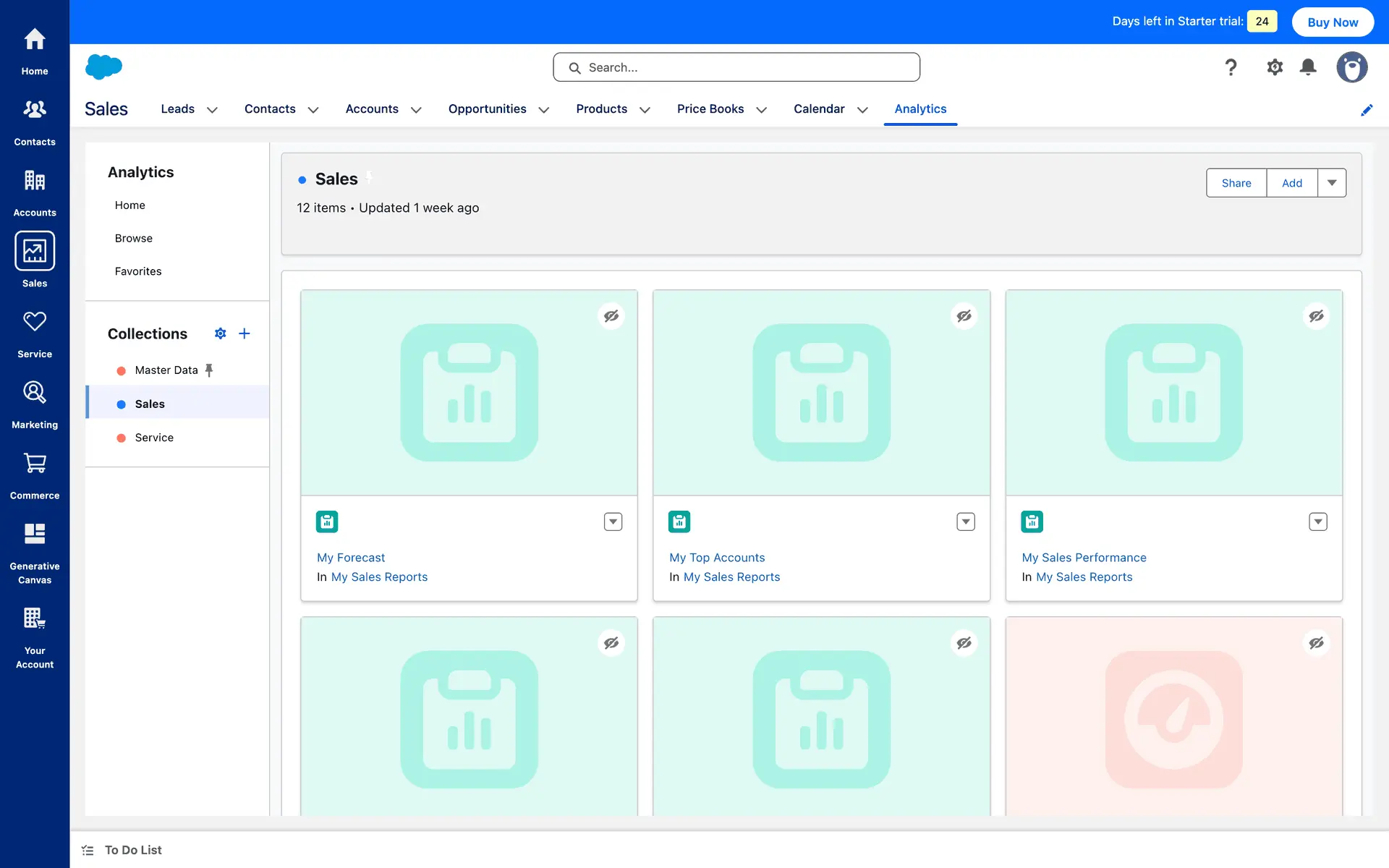Add new collection with plus icon
Image resolution: width=1389 pixels, height=868 pixels.
pos(245,333)
